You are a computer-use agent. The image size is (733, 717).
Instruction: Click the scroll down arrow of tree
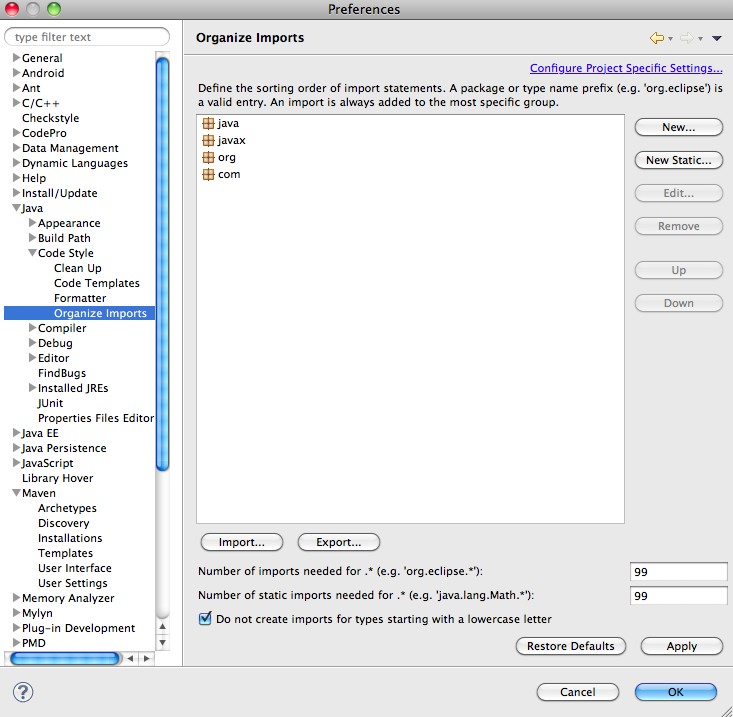click(162, 643)
